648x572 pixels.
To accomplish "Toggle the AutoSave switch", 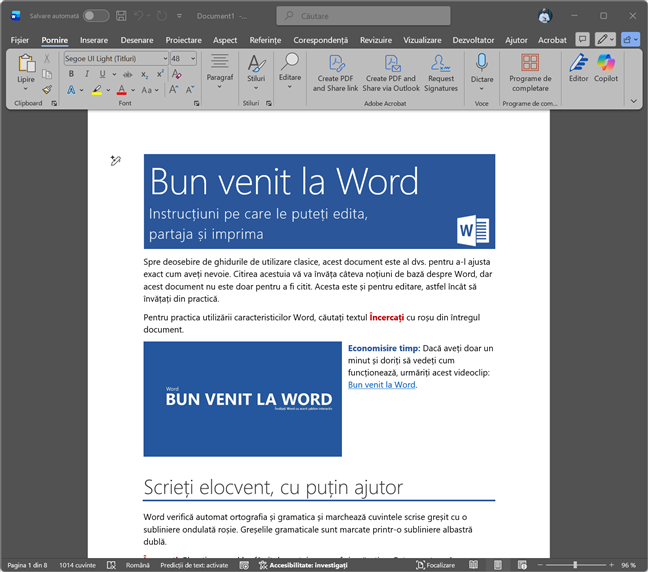I will pyautogui.click(x=96, y=16).
